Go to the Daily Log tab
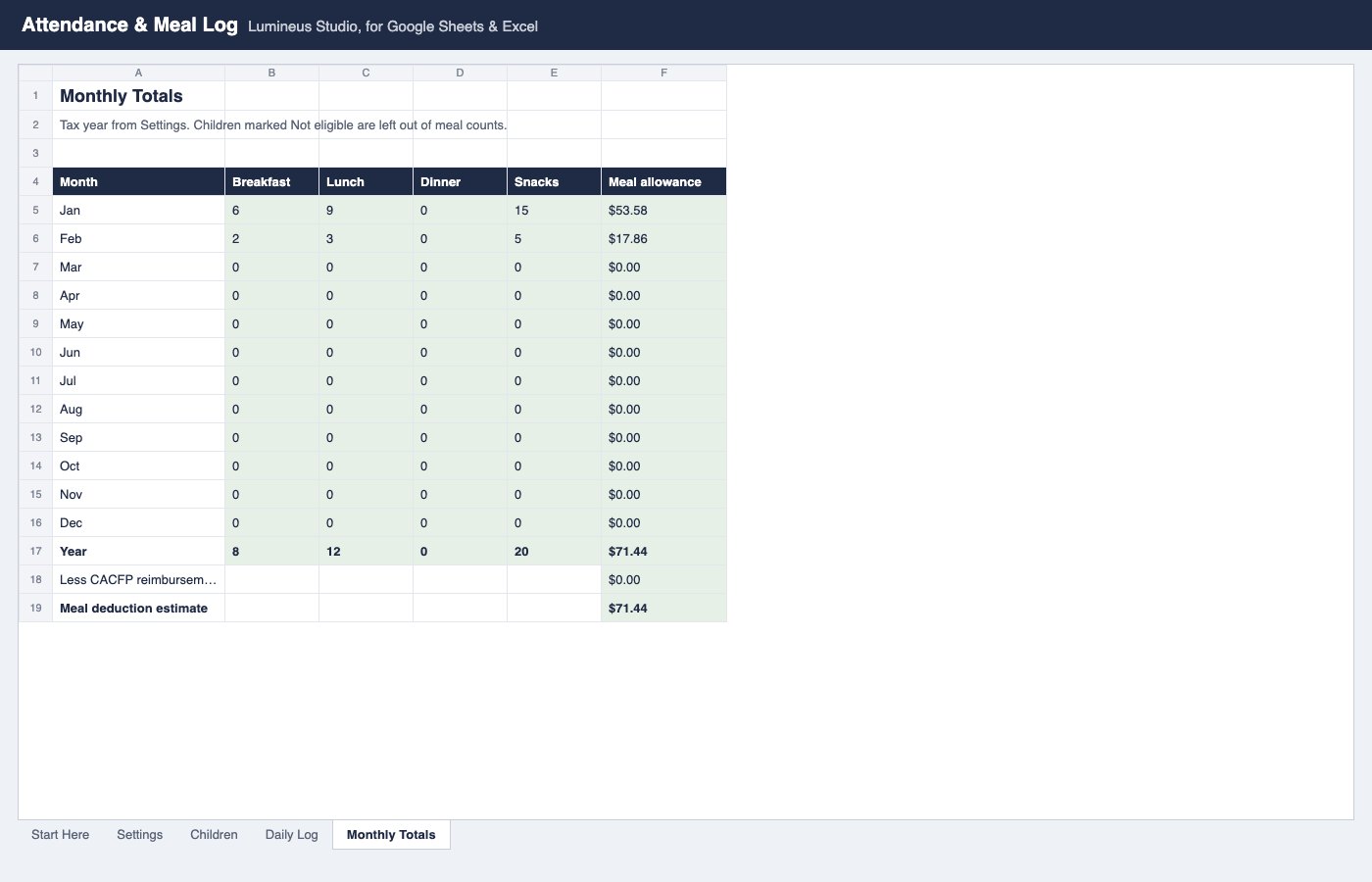The height and width of the screenshot is (882, 1372). click(x=291, y=835)
